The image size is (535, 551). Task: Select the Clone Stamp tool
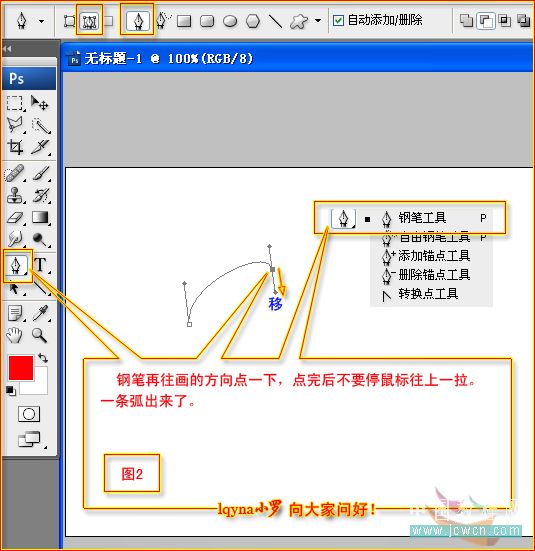[15, 195]
